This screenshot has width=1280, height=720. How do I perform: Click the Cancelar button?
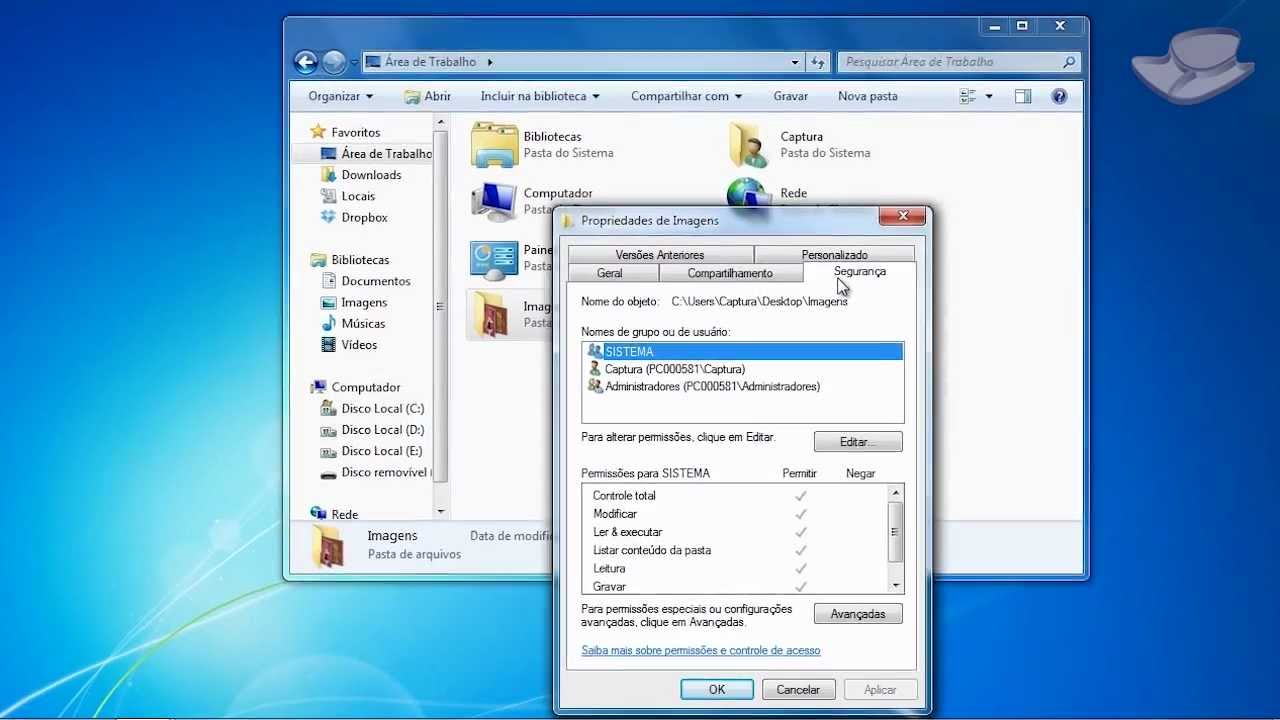[x=798, y=689]
